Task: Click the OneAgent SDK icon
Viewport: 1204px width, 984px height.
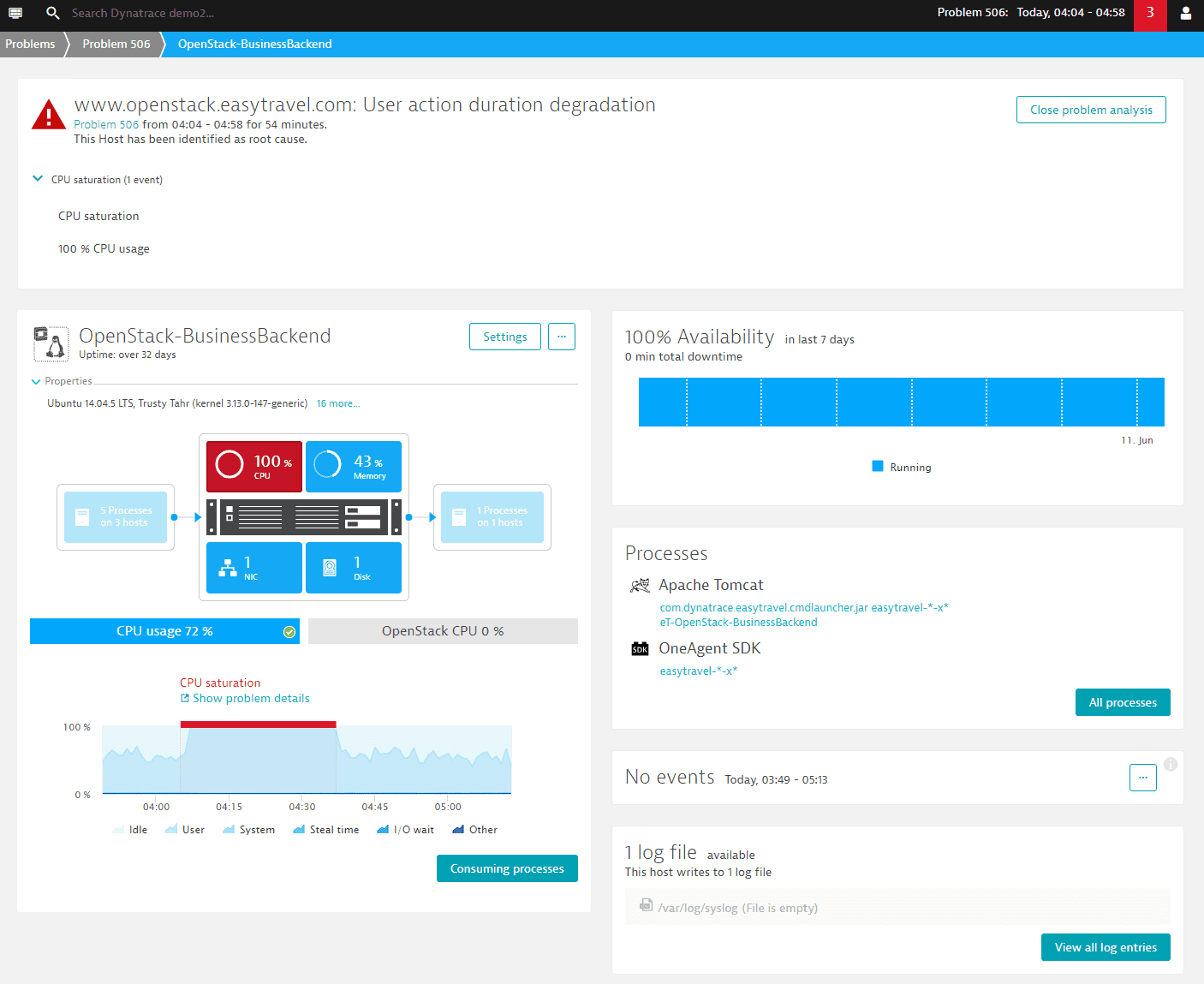Action: pos(640,649)
